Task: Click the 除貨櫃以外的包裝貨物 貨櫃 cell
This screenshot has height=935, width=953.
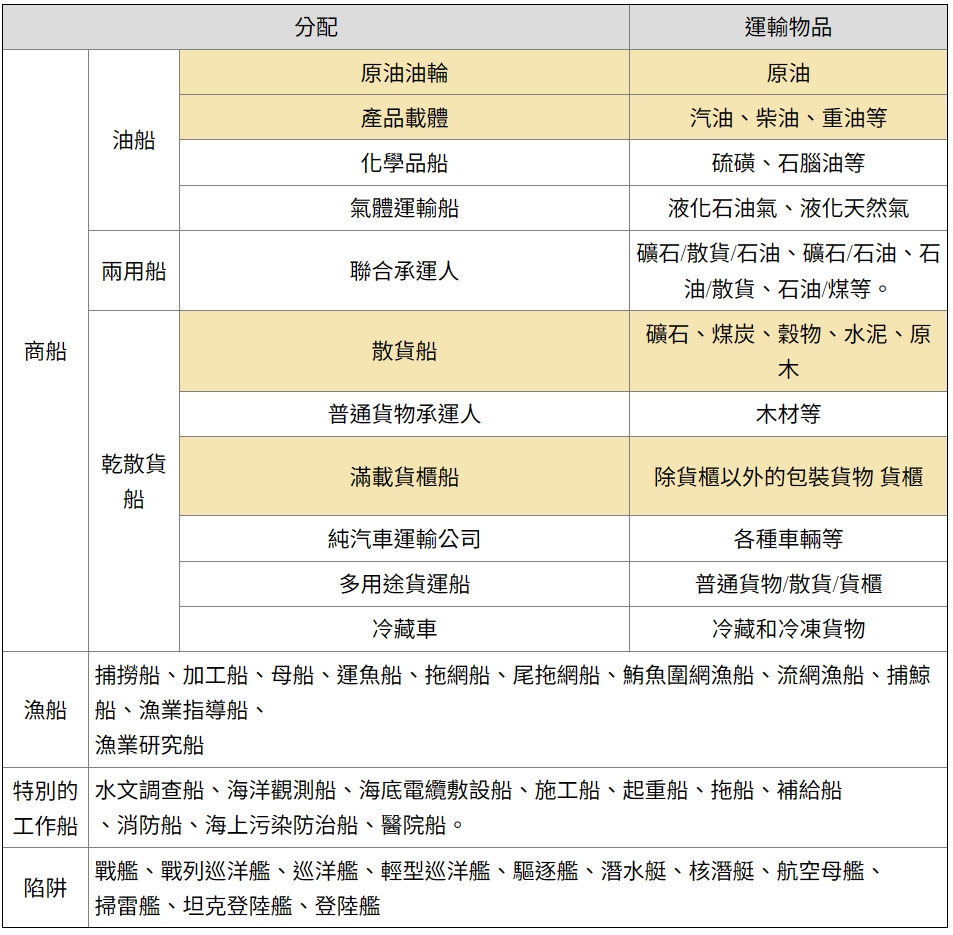Action: click(788, 477)
